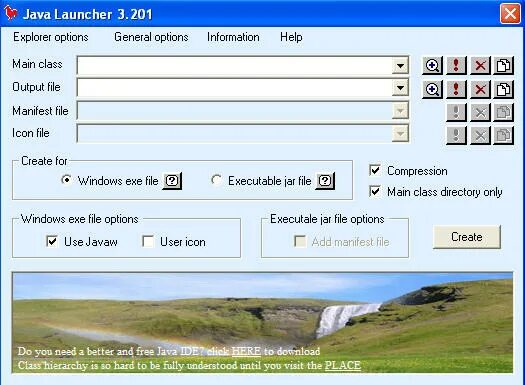The image size is (525, 385).
Task: Click the grayed copy icon in Manifest file row
Action: (504, 112)
